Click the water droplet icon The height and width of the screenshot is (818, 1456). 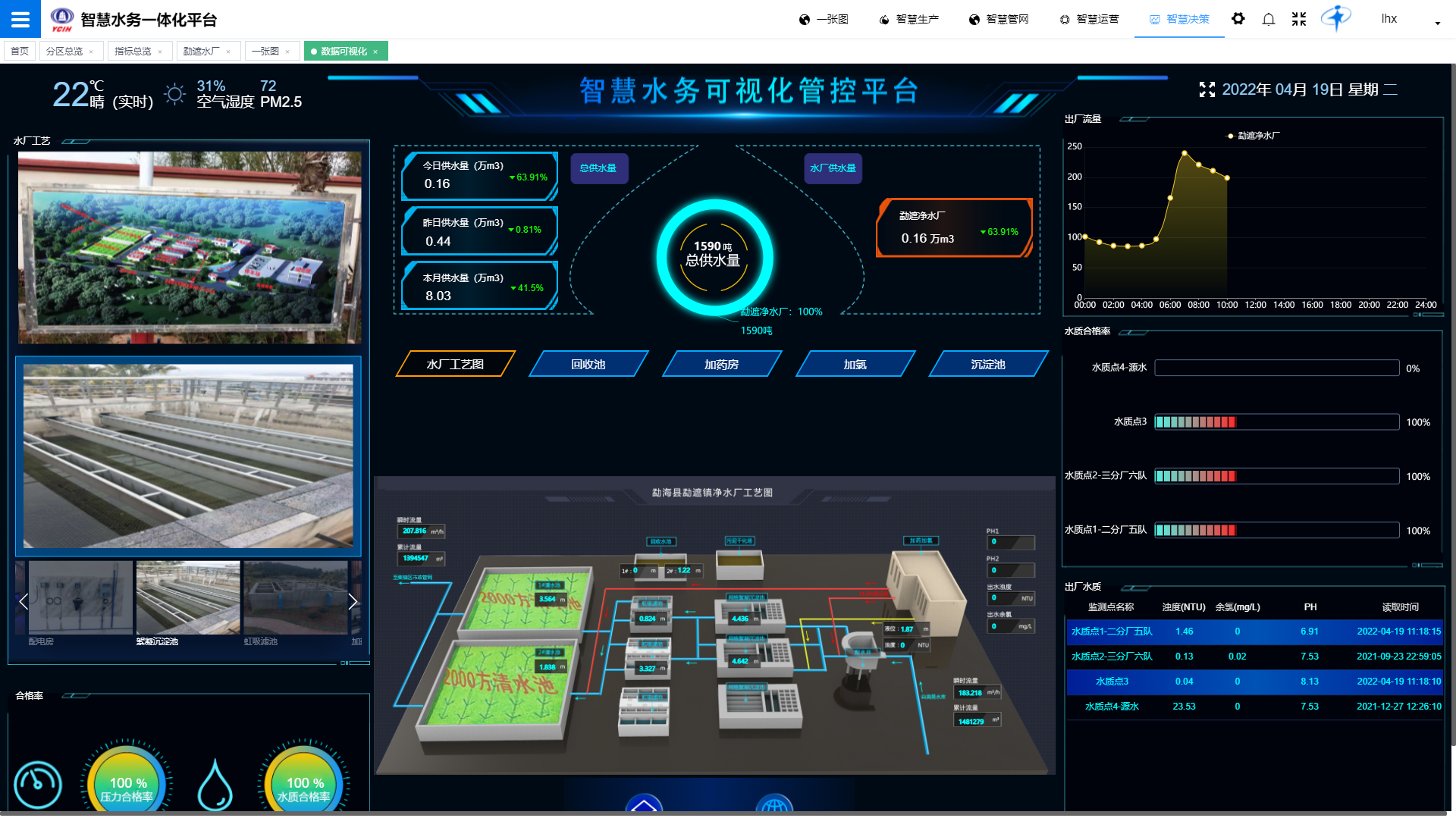tap(215, 785)
